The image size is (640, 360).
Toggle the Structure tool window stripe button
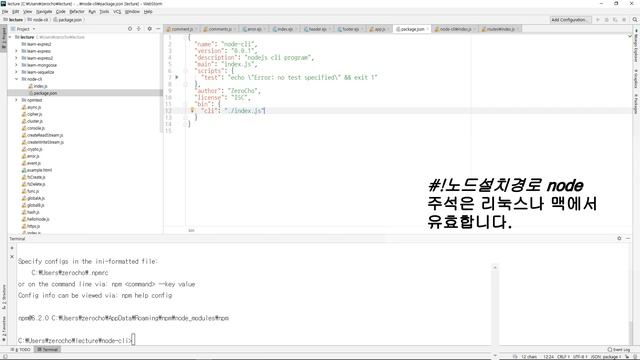coord(4,297)
